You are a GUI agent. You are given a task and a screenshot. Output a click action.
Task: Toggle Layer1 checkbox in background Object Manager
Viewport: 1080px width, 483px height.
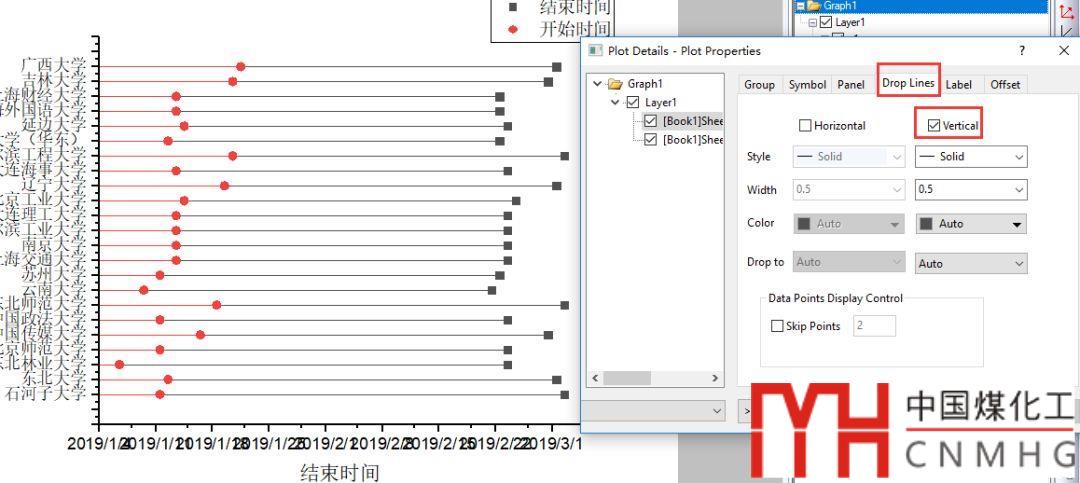coord(826,22)
